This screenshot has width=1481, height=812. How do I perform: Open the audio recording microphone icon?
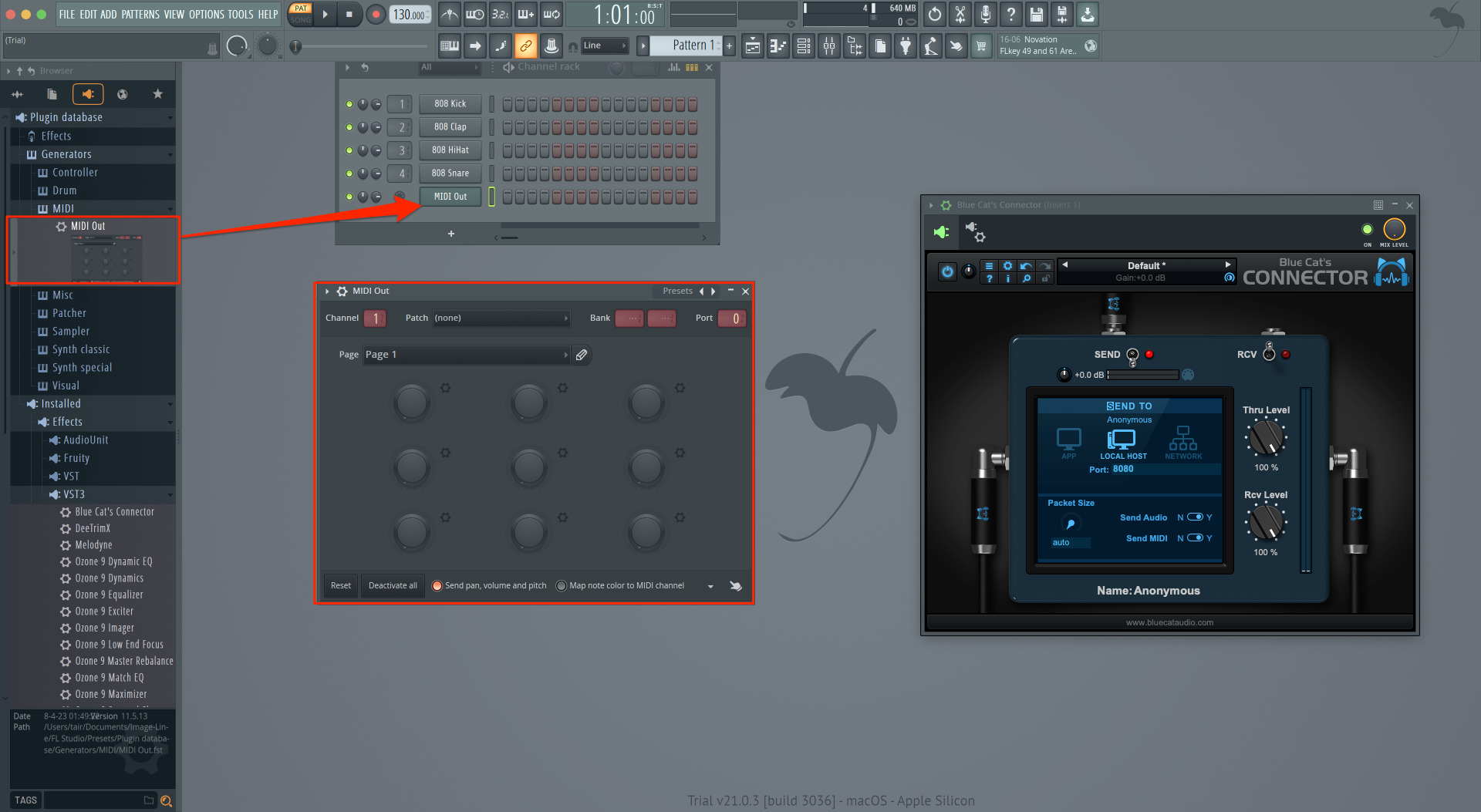pyautogui.click(x=985, y=14)
